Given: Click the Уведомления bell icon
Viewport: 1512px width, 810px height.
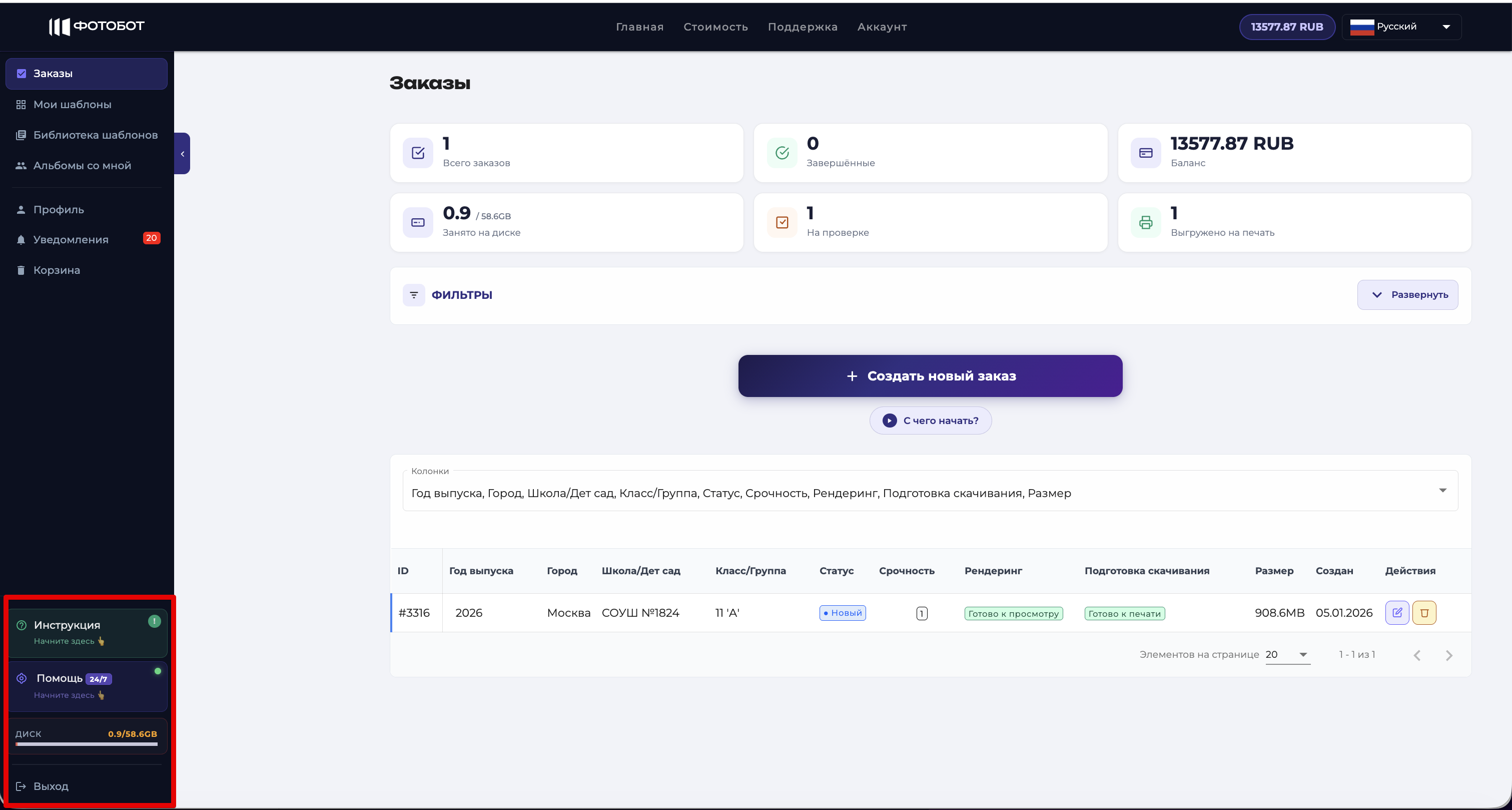Looking at the screenshot, I should click(x=21, y=240).
